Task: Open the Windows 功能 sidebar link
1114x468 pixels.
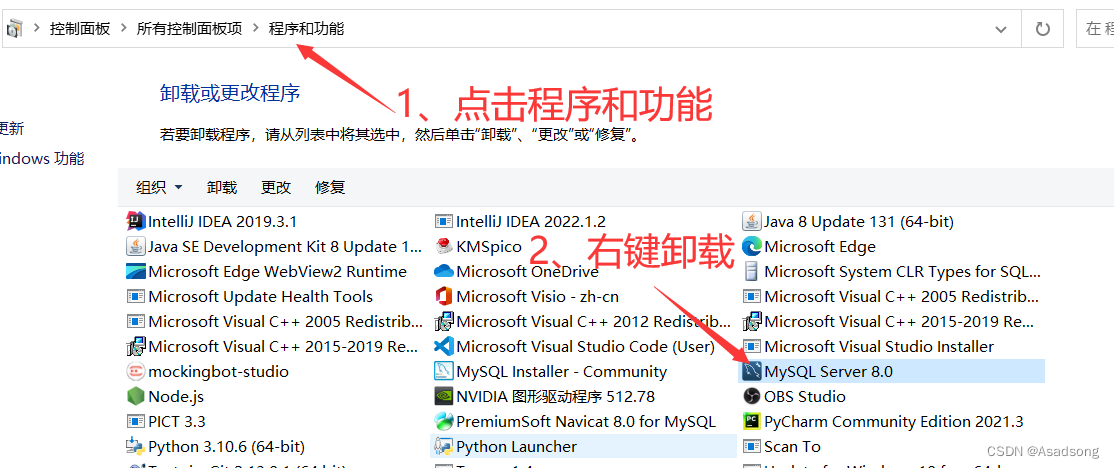Action: point(42,158)
